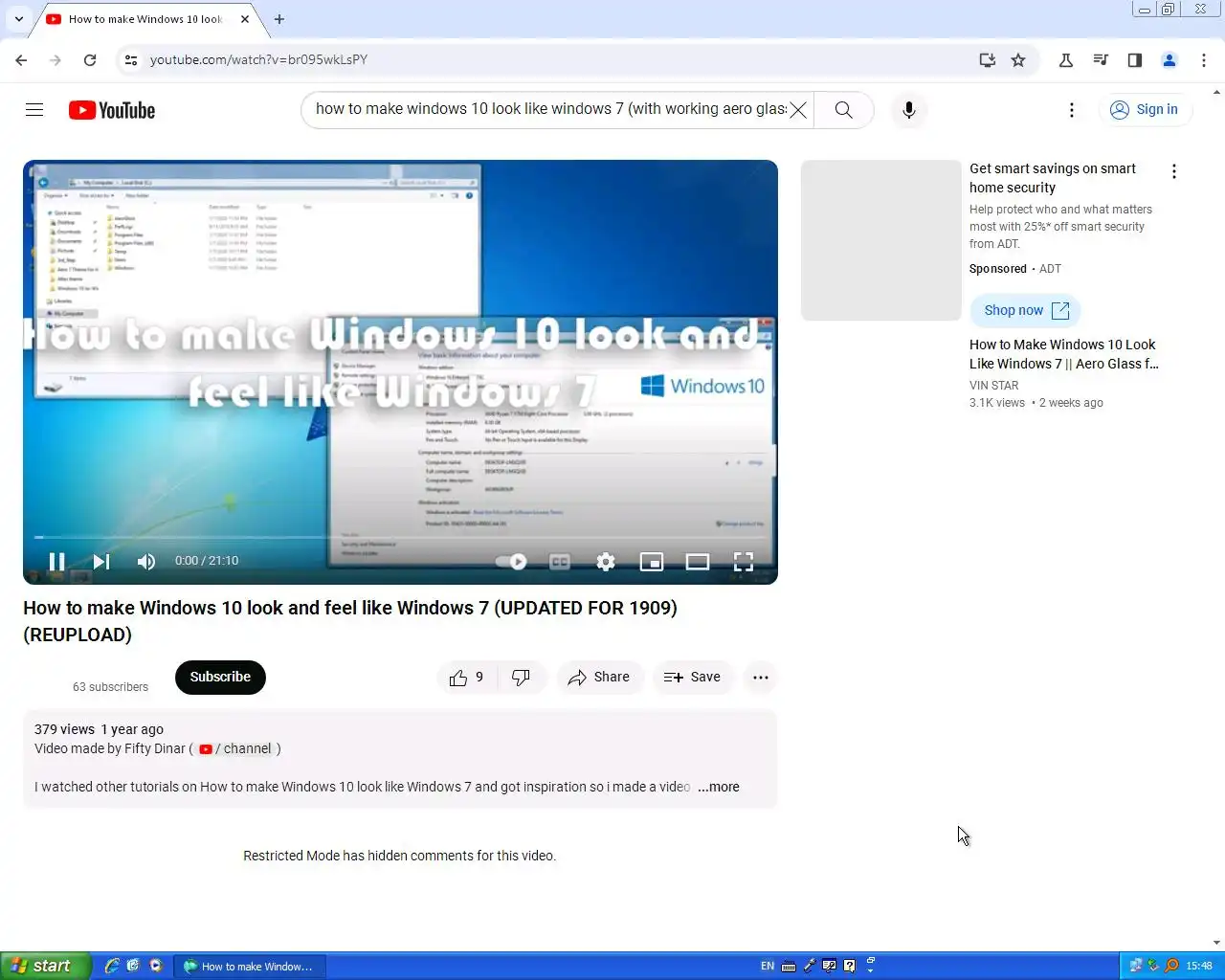Image resolution: width=1225 pixels, height=980 pixels.
Task: Mute the video volume
Action: click(x=146, y=562)
